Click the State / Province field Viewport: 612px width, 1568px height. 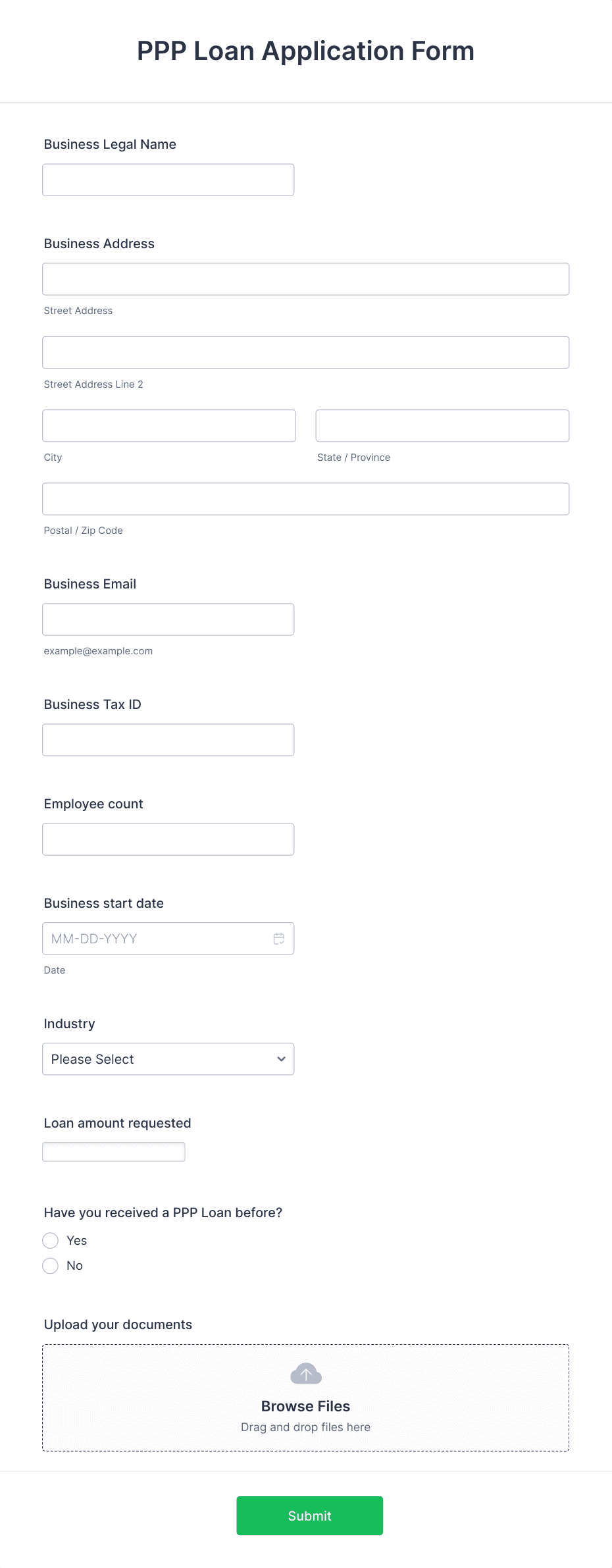click(442, 426)
